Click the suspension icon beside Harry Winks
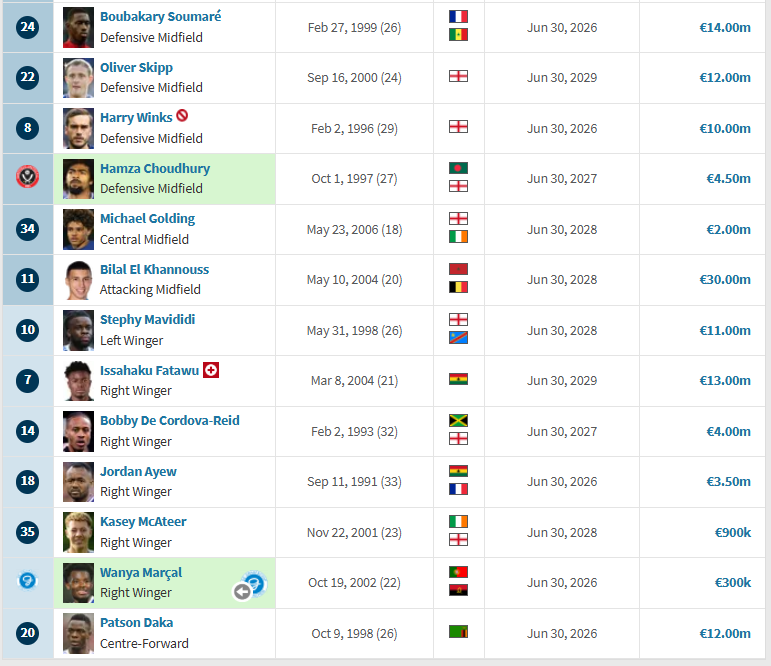 (182, 116)
